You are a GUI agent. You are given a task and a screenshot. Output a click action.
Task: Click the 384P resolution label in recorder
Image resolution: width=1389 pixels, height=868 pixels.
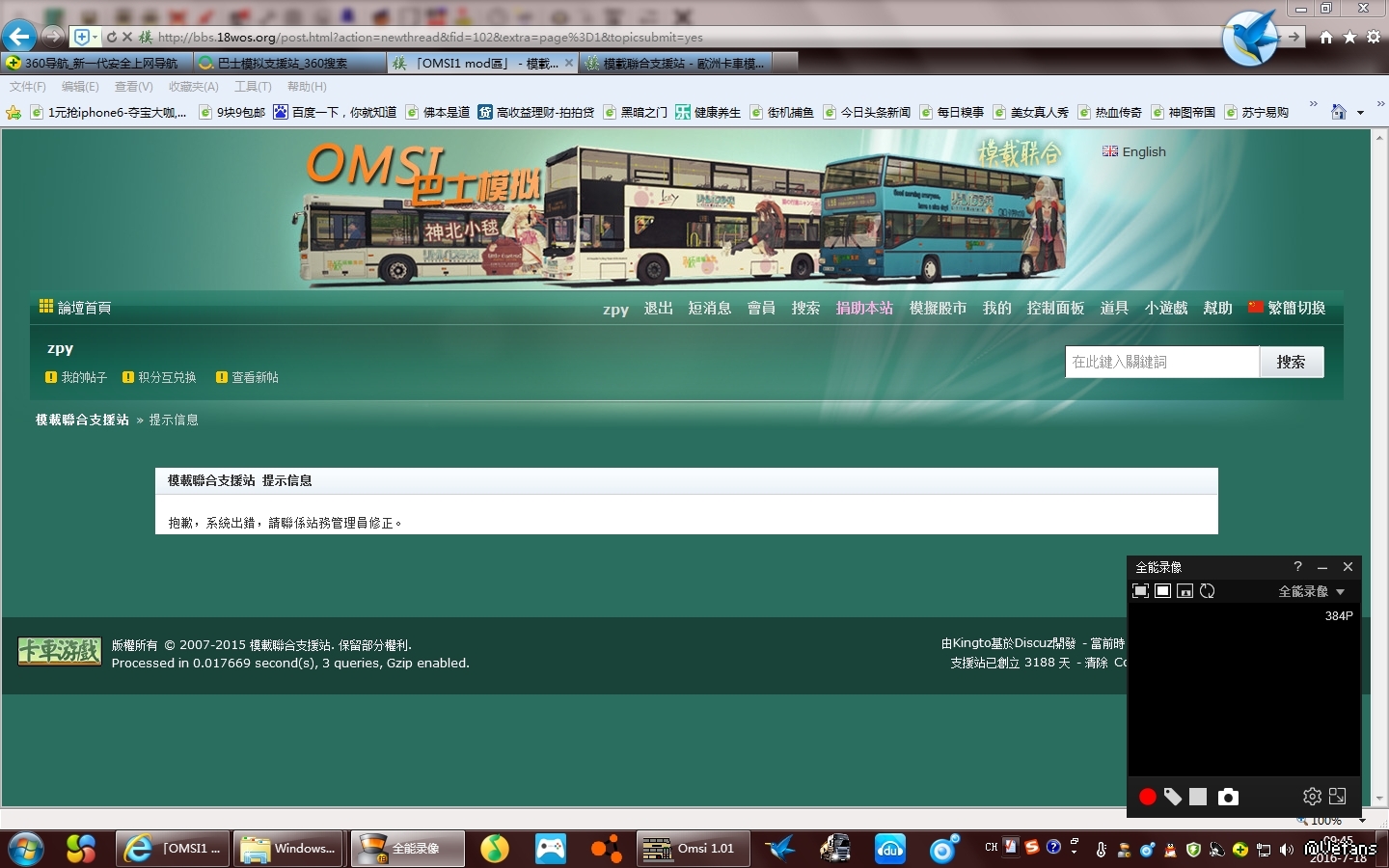(1339, 615)
